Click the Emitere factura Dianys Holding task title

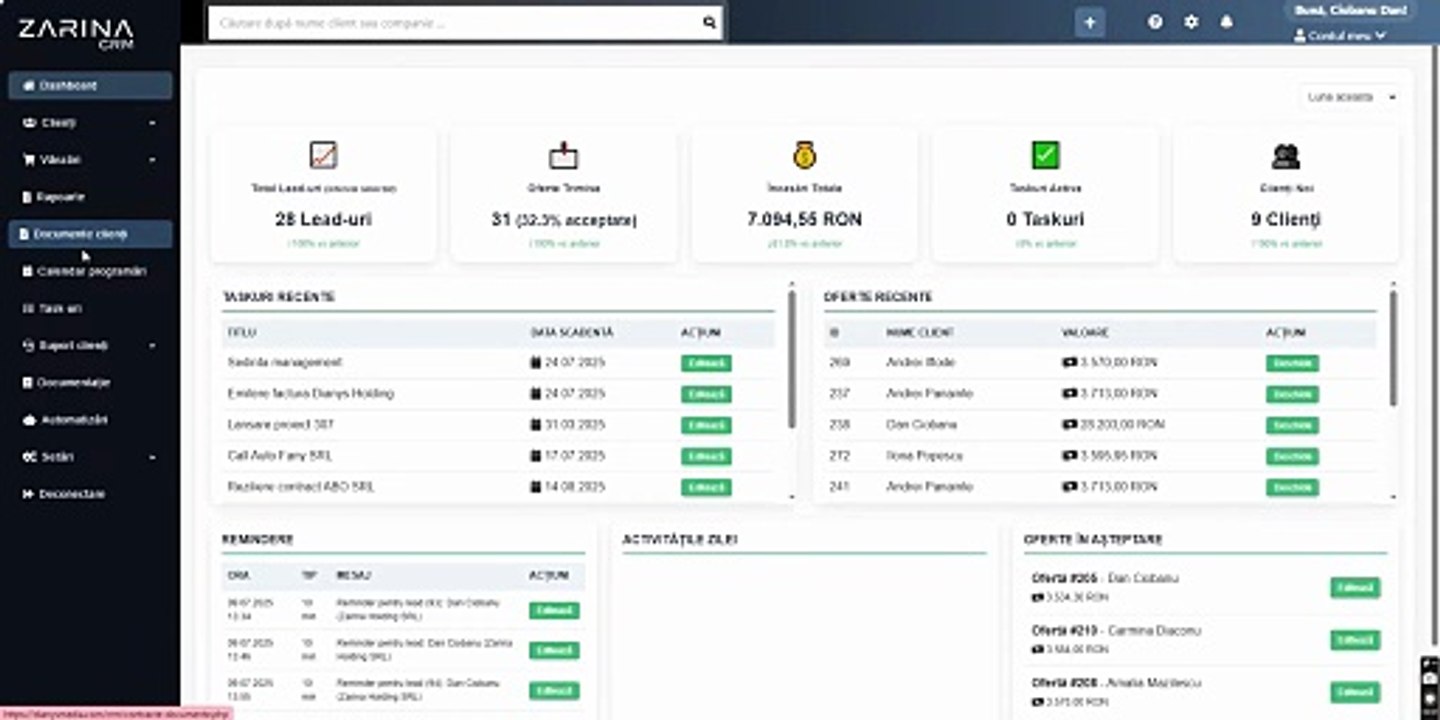tap(311, 393)
